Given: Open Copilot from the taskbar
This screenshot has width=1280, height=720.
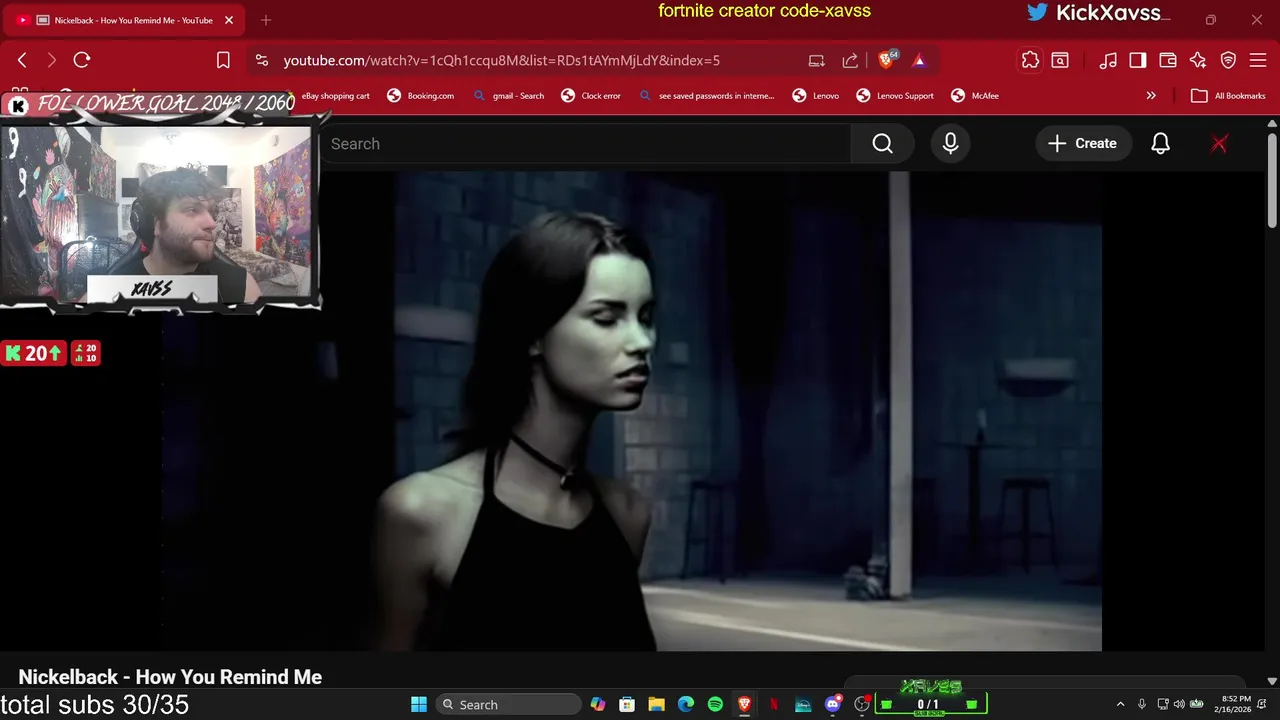Looking at the screenshot, I should [598, 704].
